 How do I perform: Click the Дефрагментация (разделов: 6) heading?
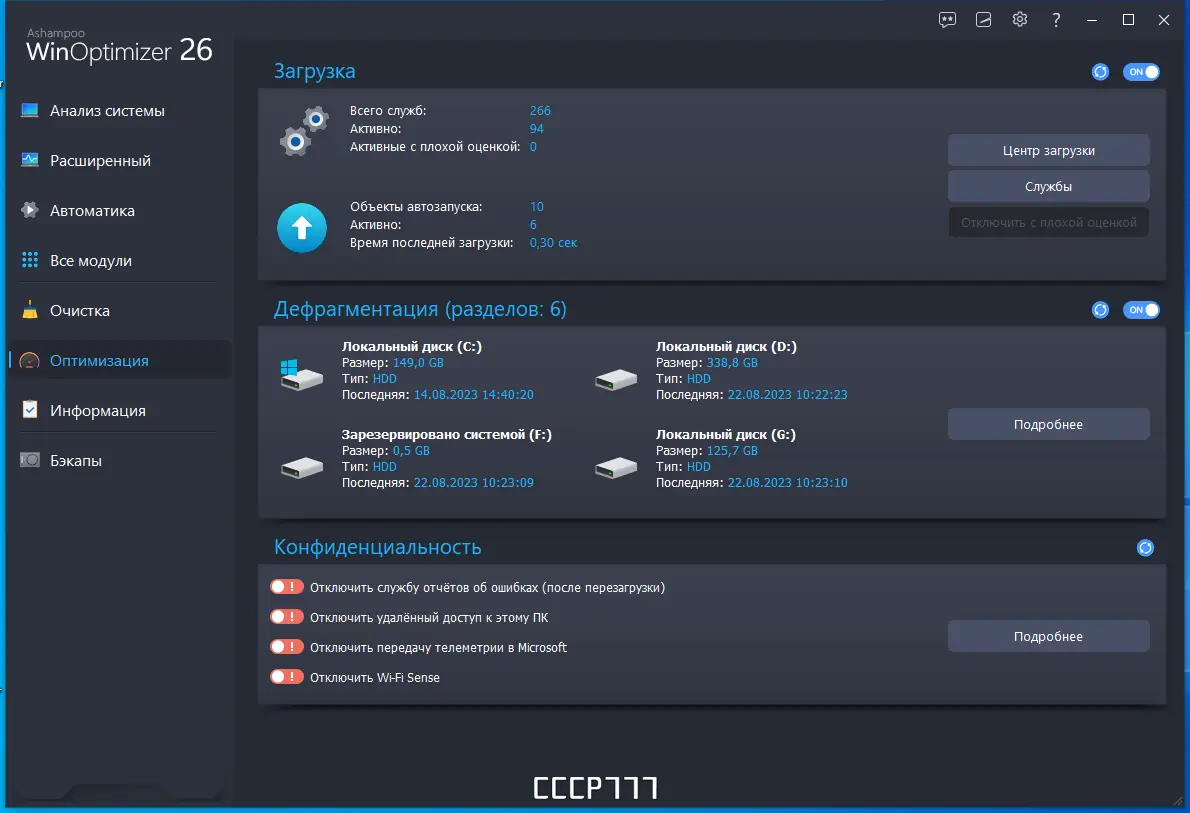[x=420, y=310]
